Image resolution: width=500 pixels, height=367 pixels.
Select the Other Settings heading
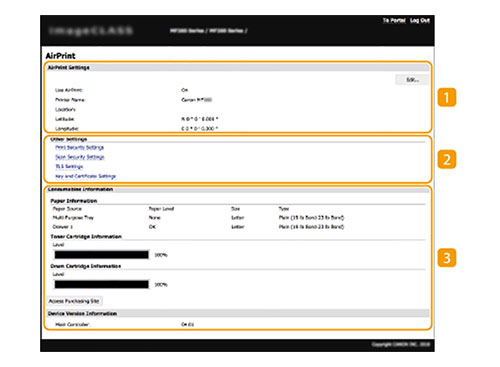(x=69, y=139)
